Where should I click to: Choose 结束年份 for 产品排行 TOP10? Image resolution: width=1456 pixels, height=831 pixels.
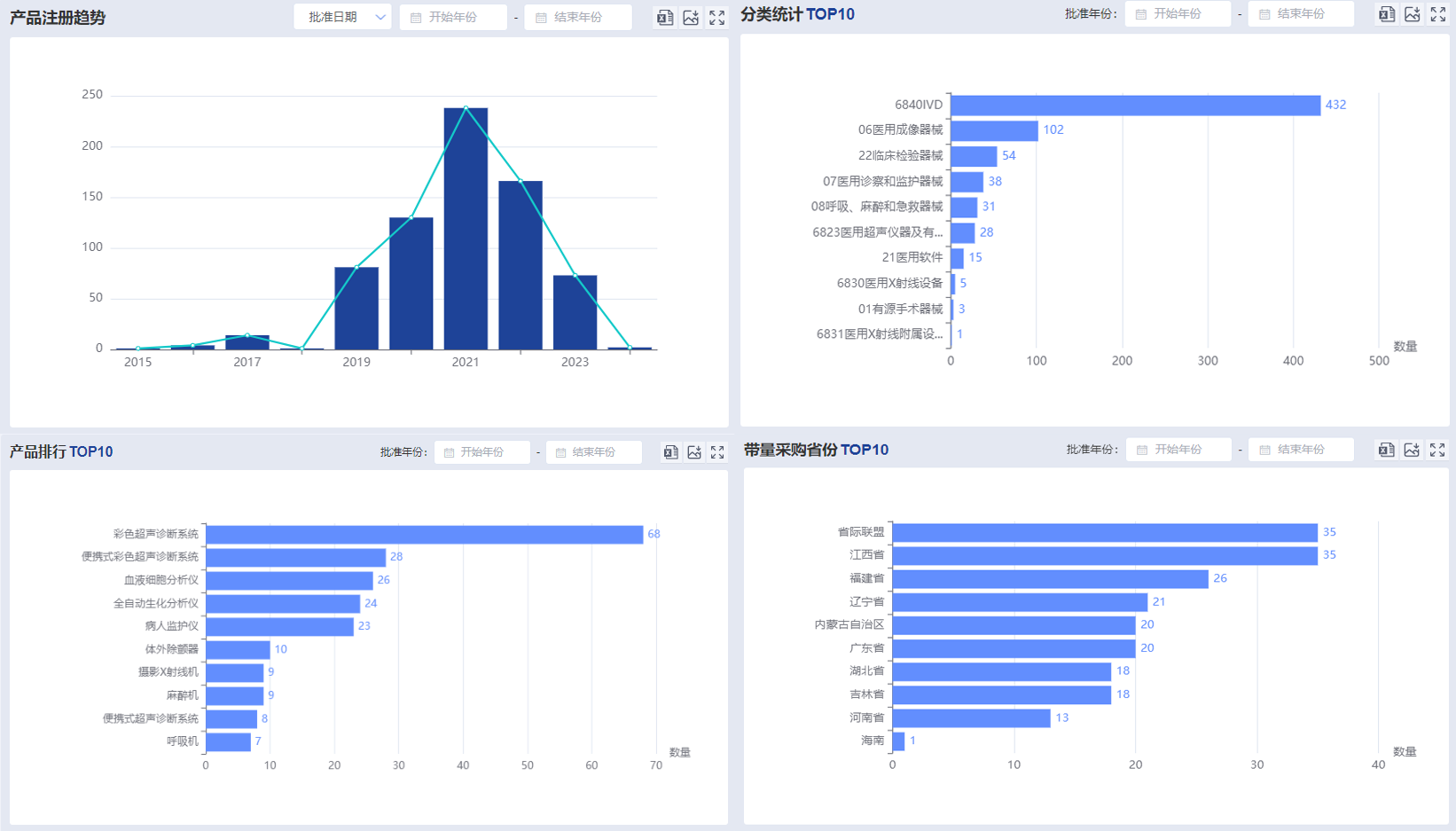[594, 452]
